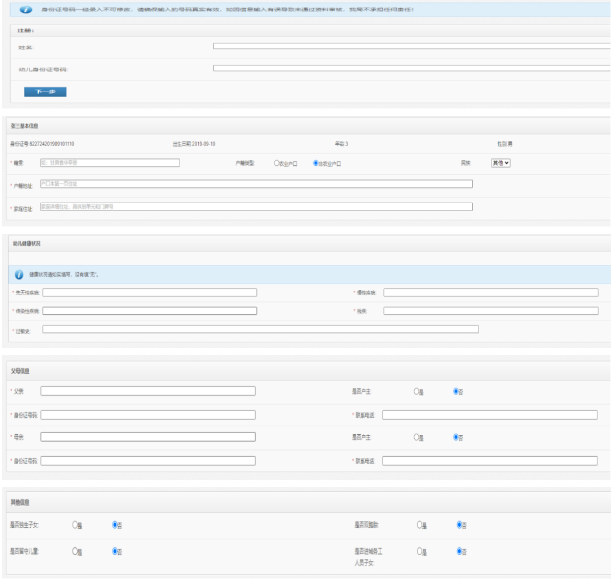Select the 非农业户口 radio option
Image resolution: width=612 pixels, height=584 pixels.
click(x=316, y=162)
